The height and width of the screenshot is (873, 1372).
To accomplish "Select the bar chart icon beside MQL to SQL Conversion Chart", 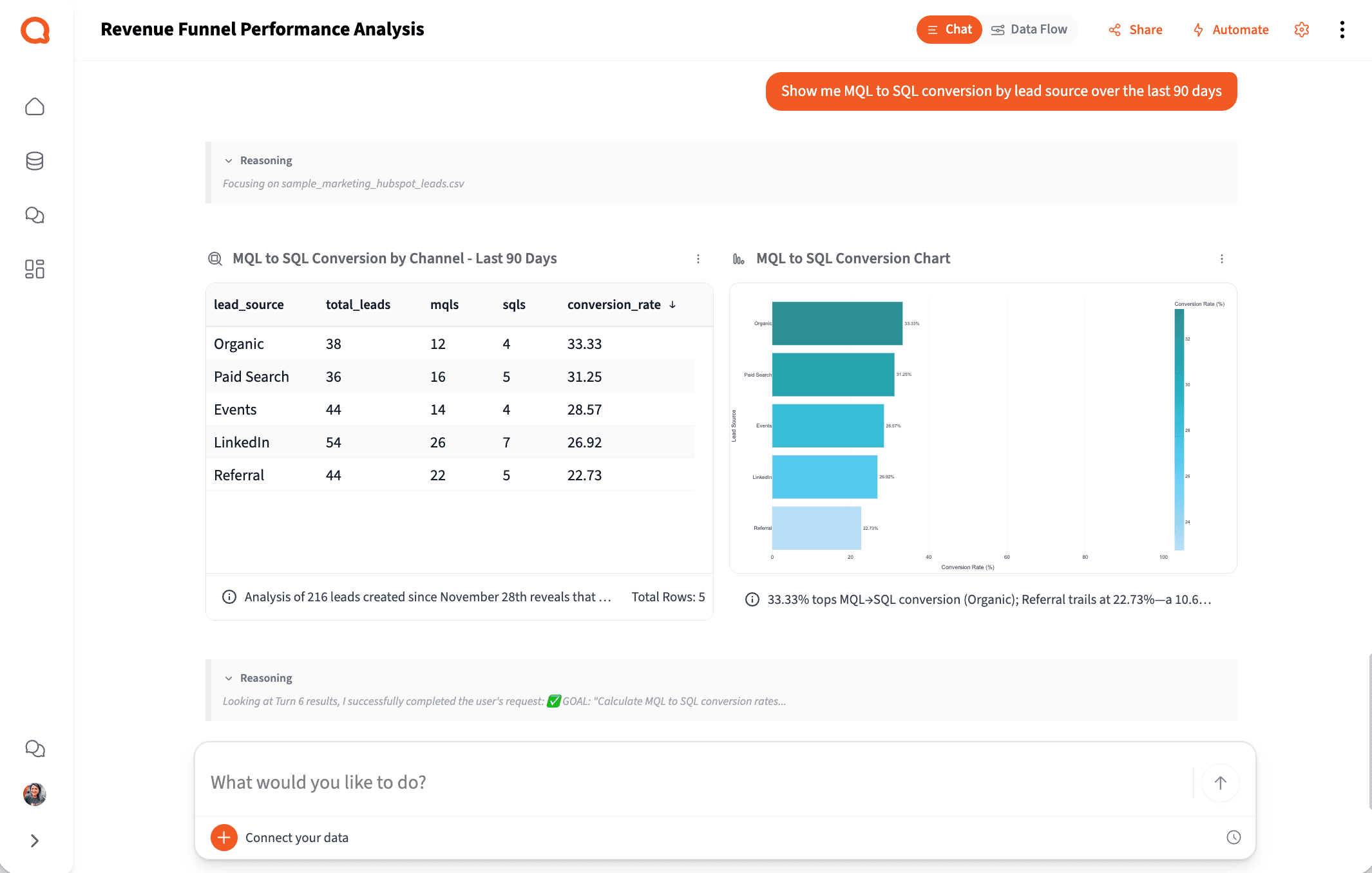I will point(738,258).
